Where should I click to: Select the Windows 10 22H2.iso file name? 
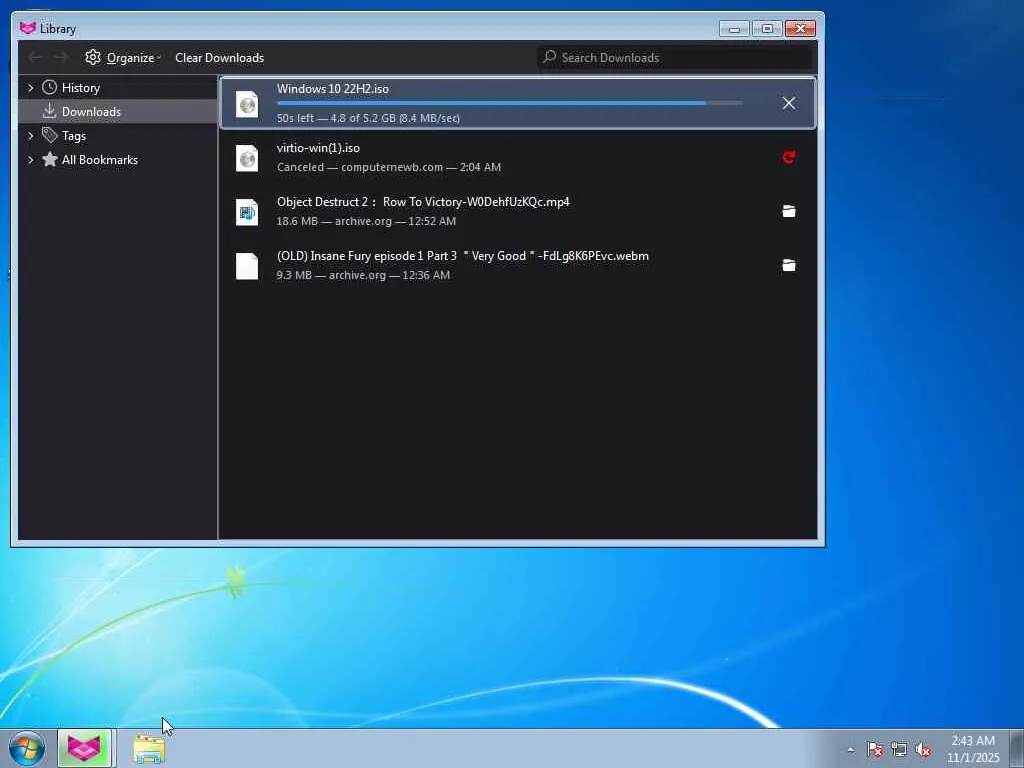click(332, 89)
